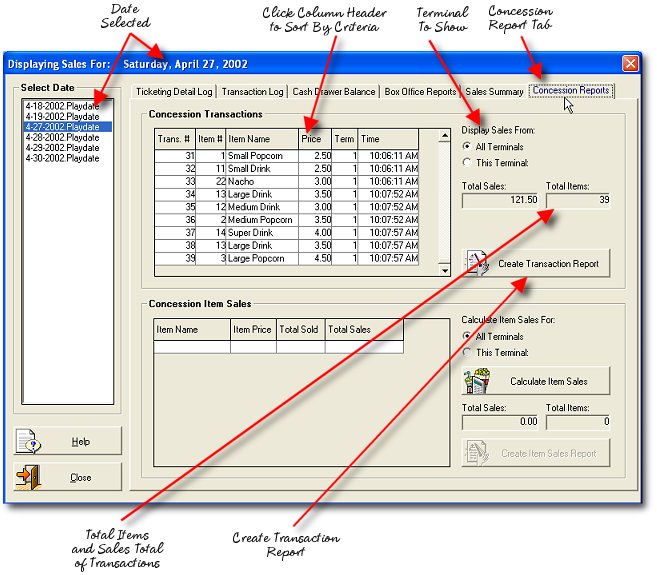Select This Terminal under Display Sales From
This screenshot has height=575, width=657.
[x=467, y=162]
